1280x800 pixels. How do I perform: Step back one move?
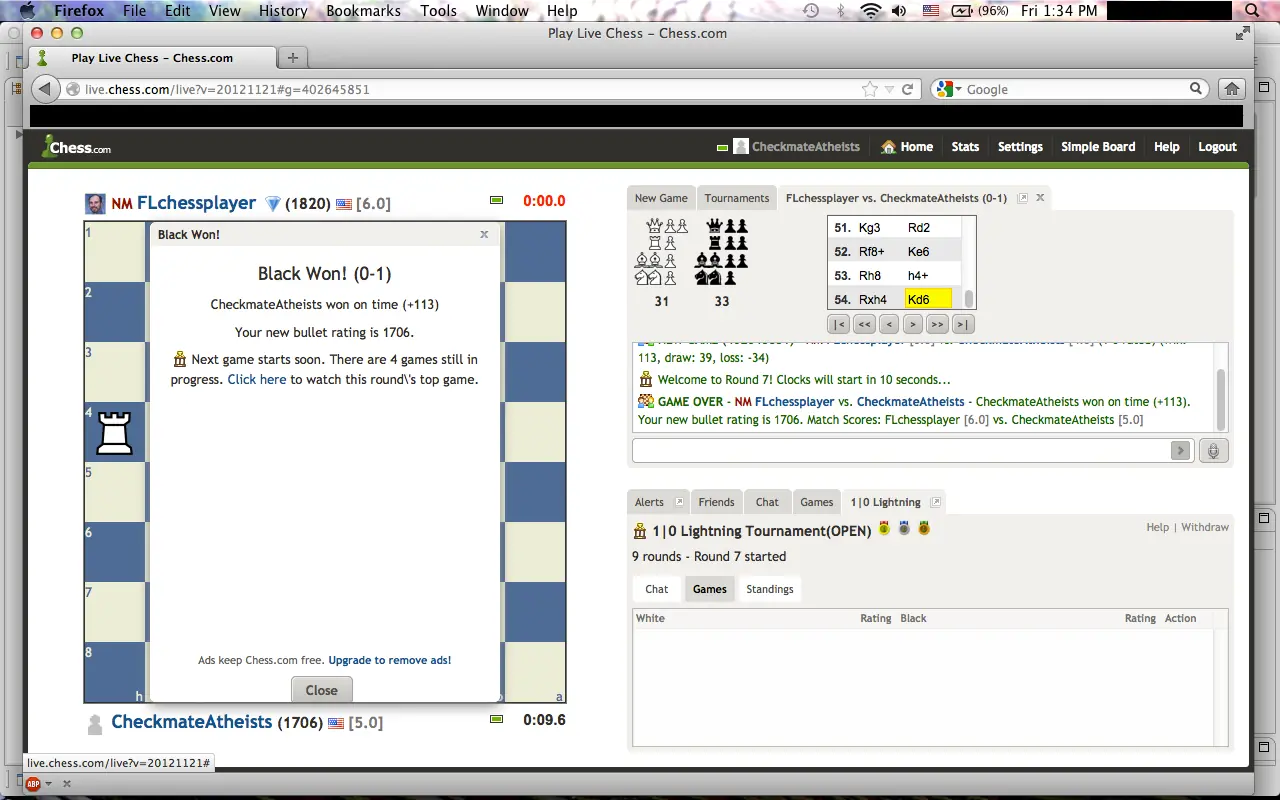888,324
